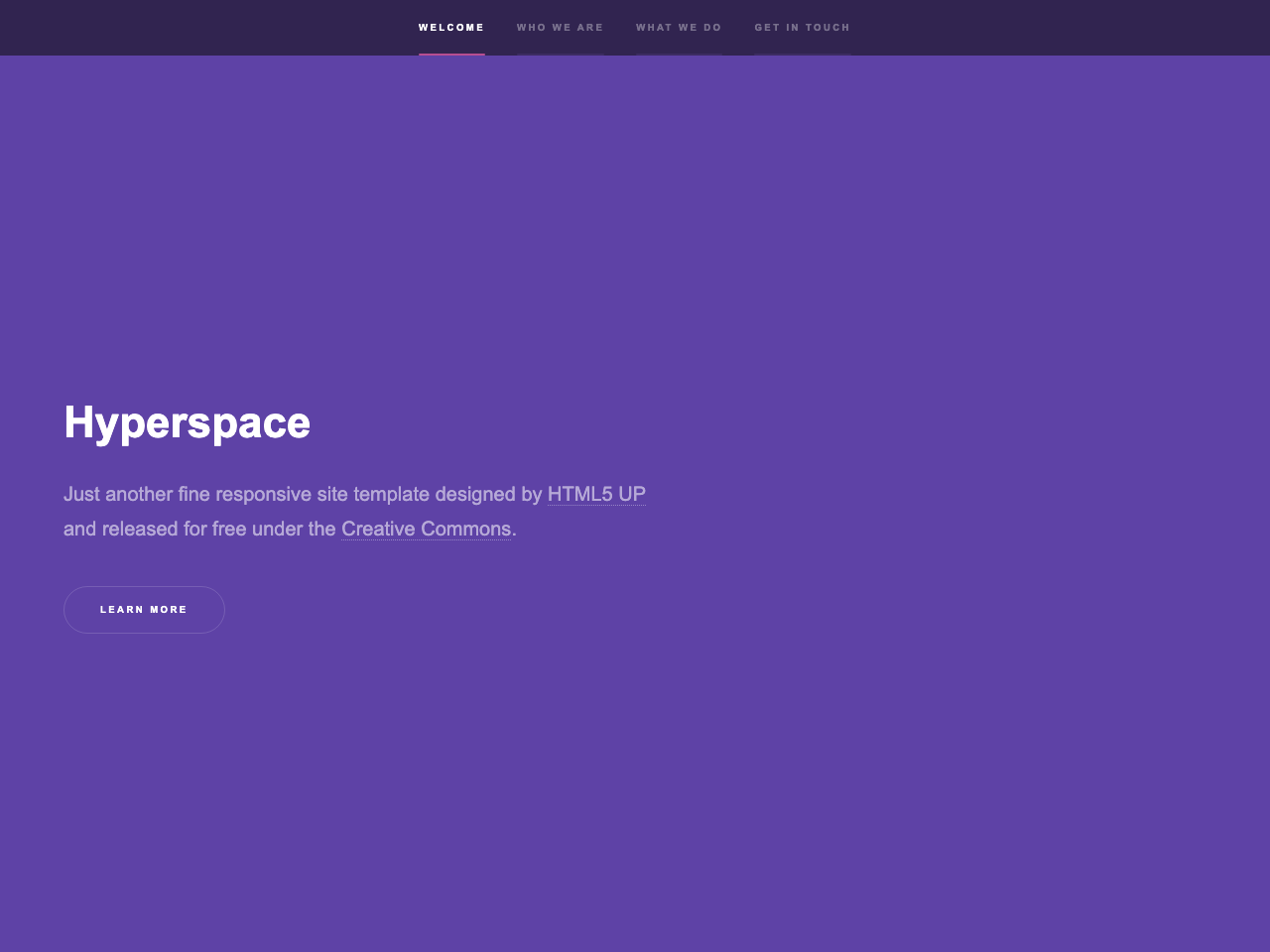Follow the underlined HTML5 UP hyperlink

[595, 493]
